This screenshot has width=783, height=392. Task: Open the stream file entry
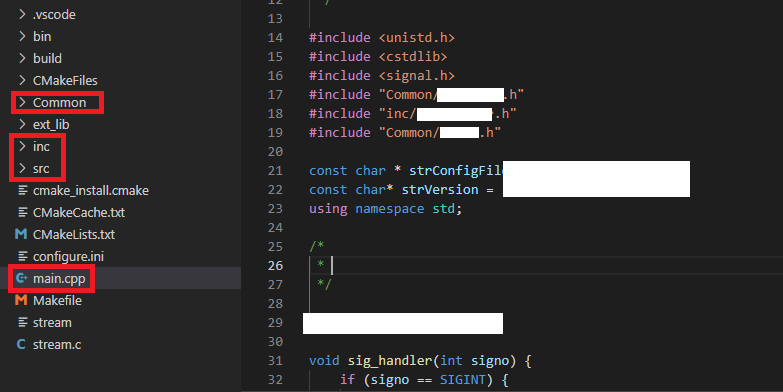52,323
